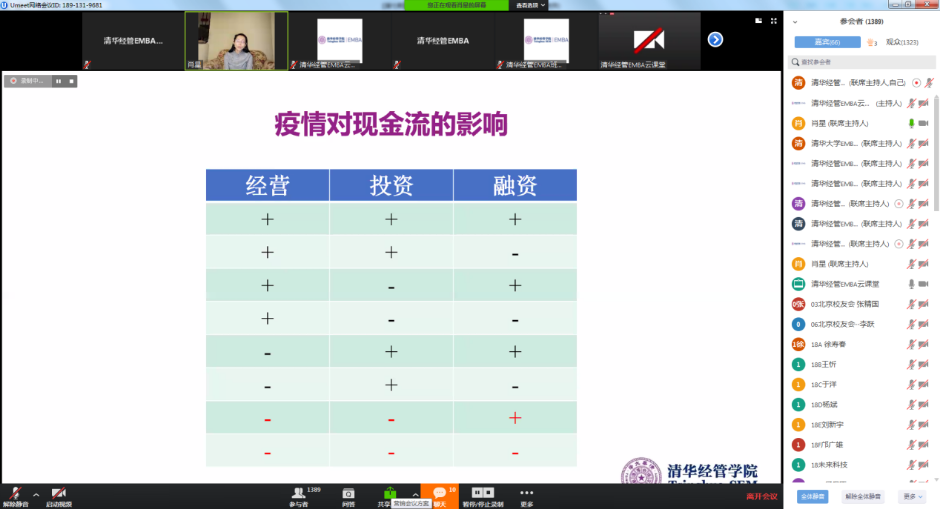The height and width of the screenshot is (509, 941).
Task: Toggle muted mic for 清华大学EMB participant
Action: 911,143
